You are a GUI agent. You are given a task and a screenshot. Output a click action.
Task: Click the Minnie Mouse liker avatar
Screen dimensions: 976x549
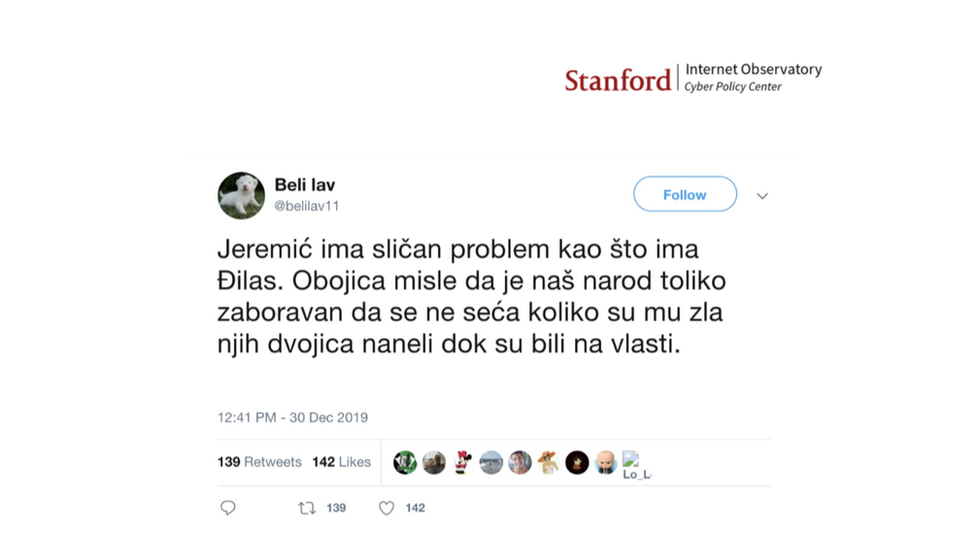(462, 462)
